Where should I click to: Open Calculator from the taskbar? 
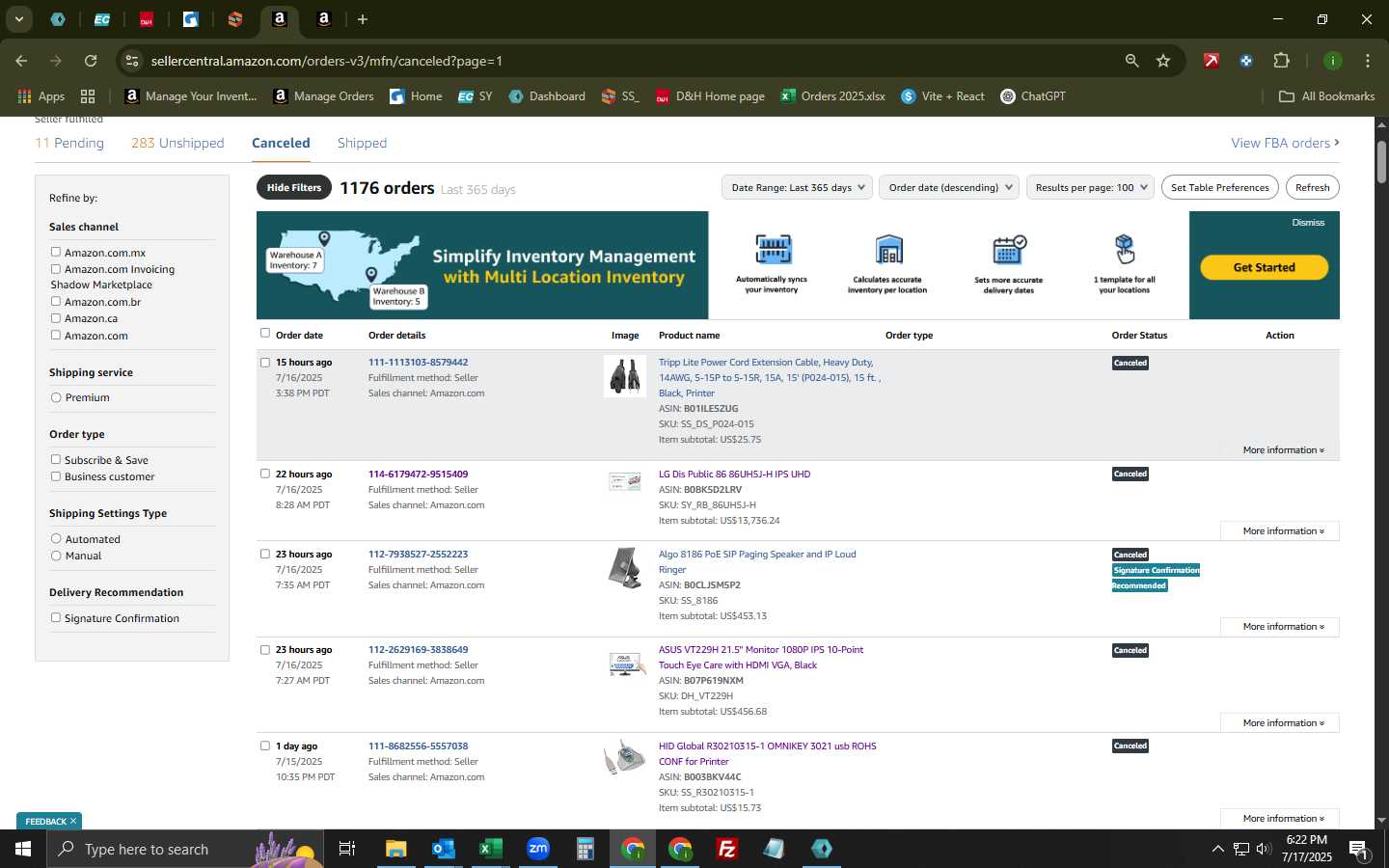click(x=586, y=849)
